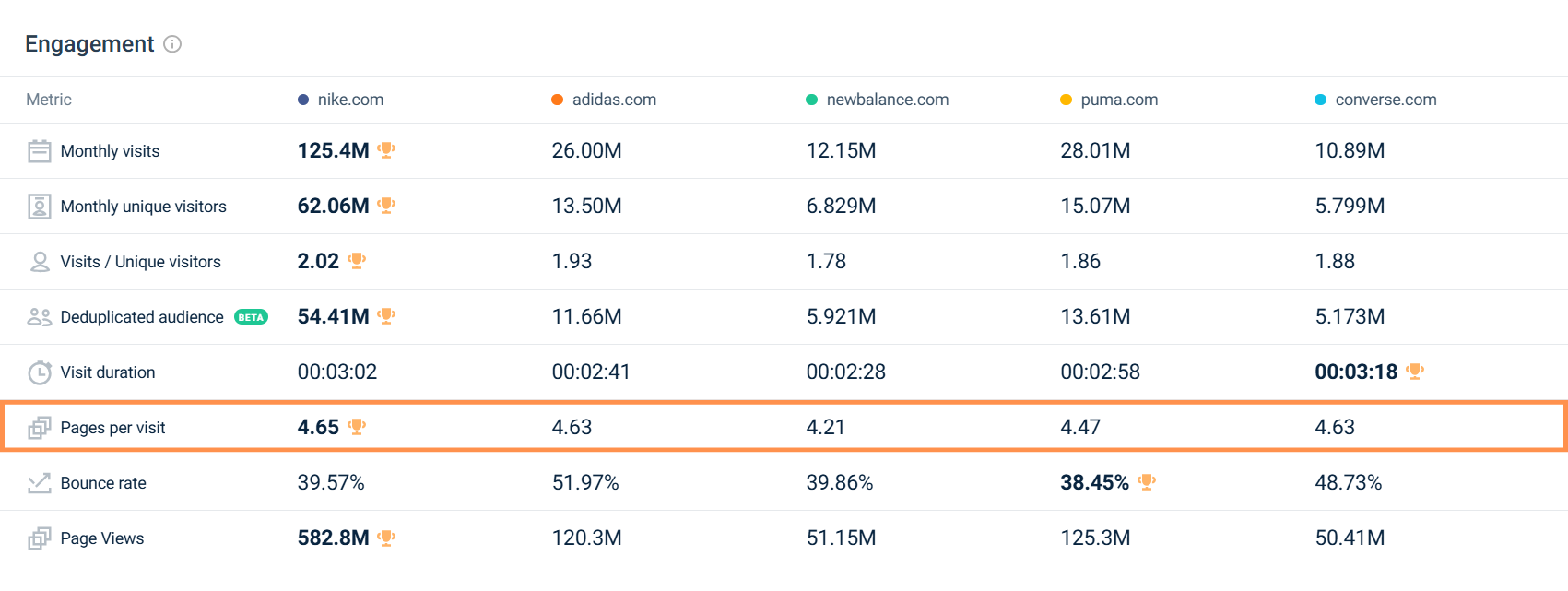Click nike.com's unique visitors value 62.06M

click(333, 206)
